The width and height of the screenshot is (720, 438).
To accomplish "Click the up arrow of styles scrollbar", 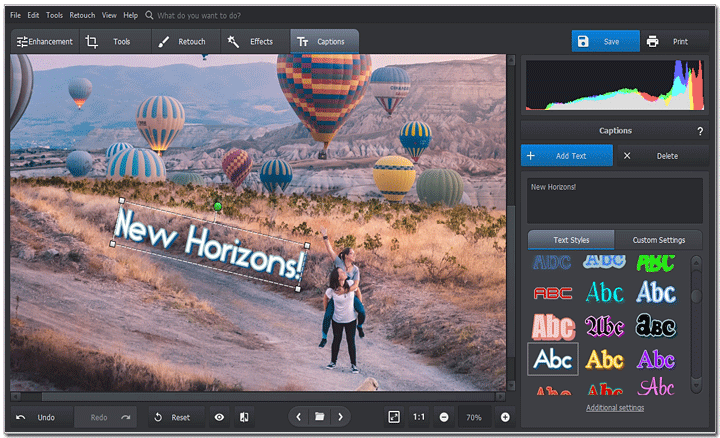I will click(696, 263).
